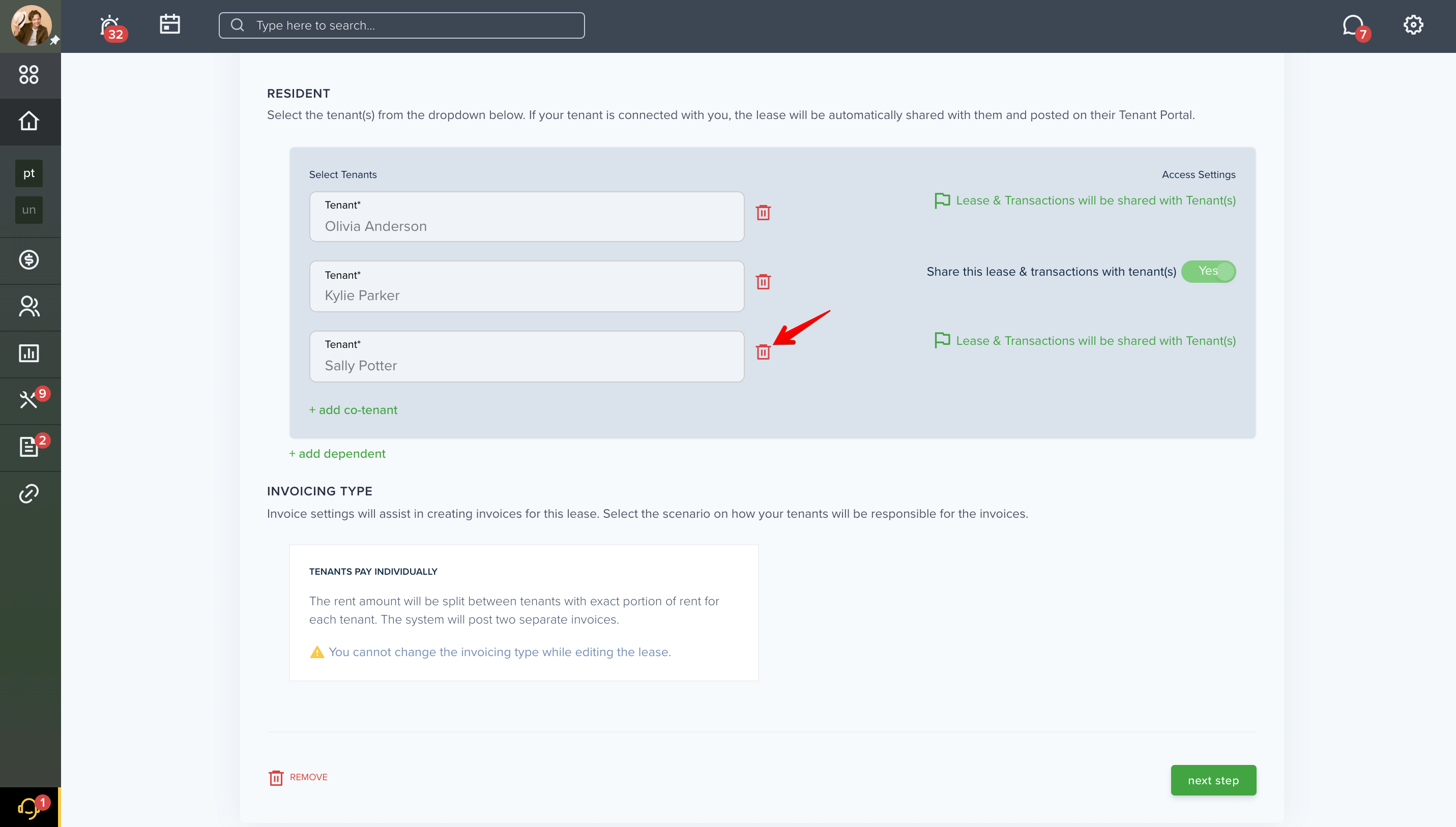Click the cannot change invoicing type warning text
This screenshot has height=827, width=1456.
tap(500, 652)
